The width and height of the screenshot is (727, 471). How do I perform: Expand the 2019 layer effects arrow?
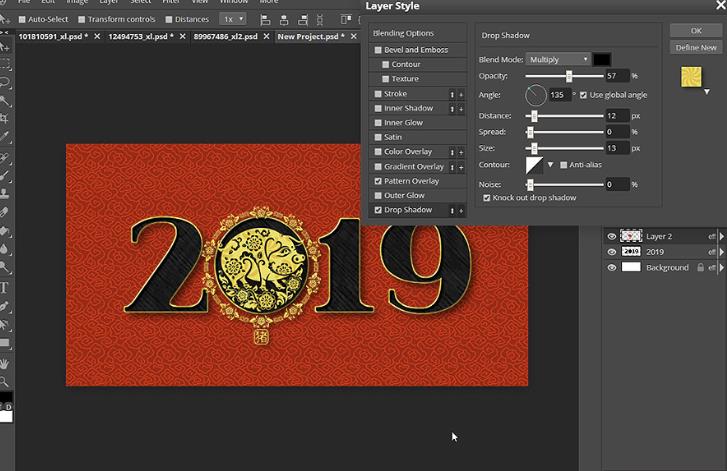pos(722,252)
